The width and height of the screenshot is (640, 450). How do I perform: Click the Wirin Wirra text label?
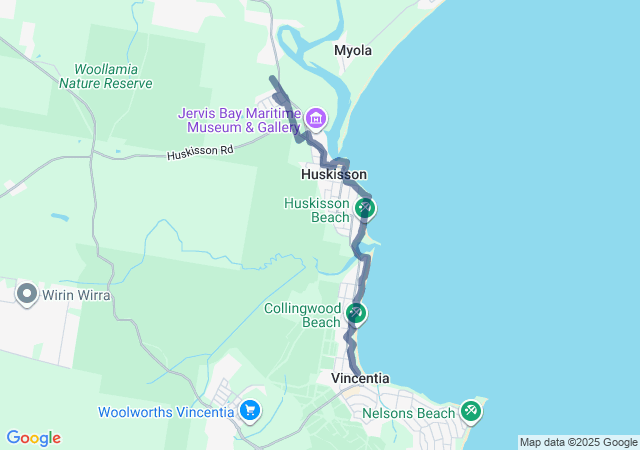76,295
